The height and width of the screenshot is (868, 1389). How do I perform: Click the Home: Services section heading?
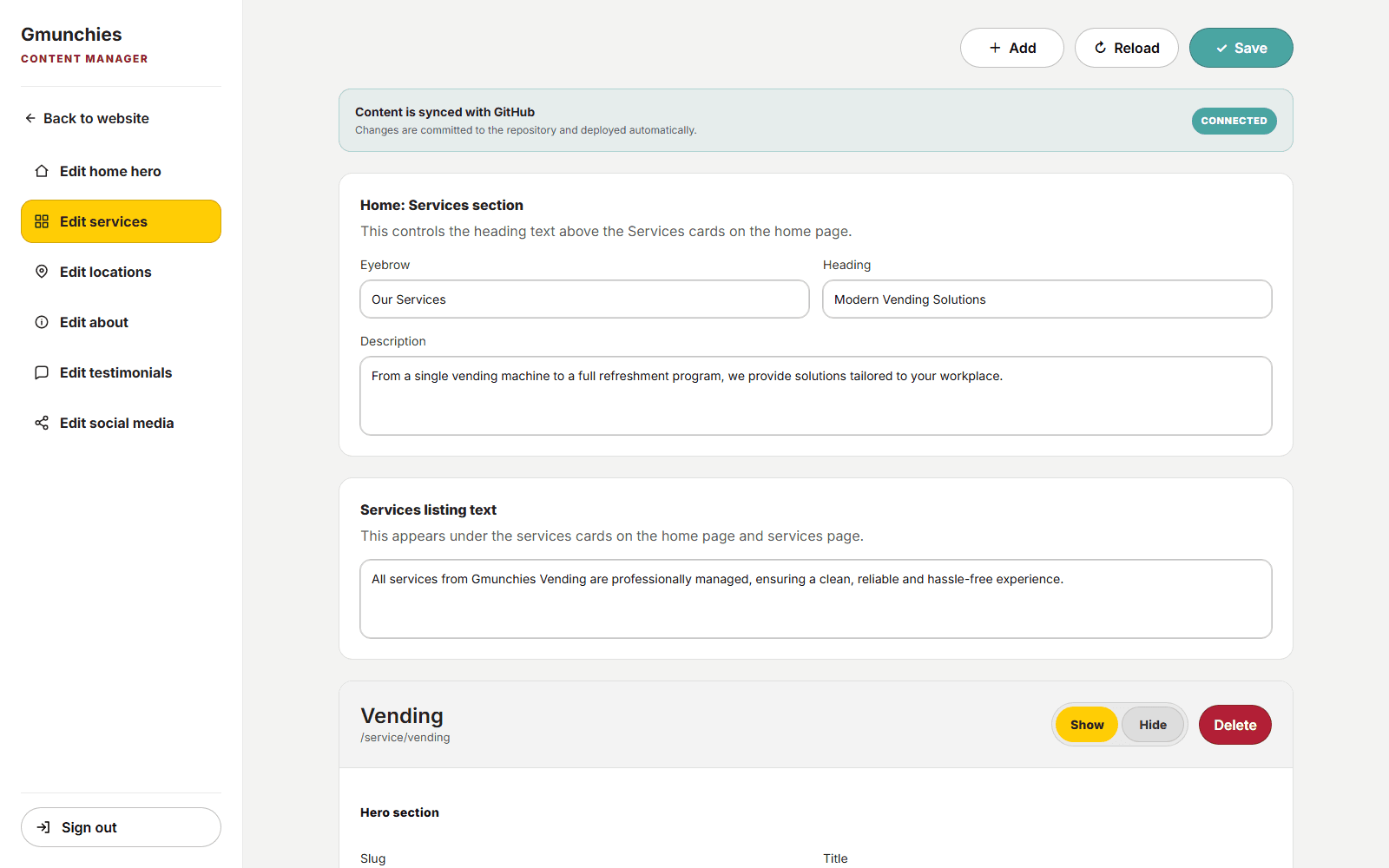(x=442, y=206)
